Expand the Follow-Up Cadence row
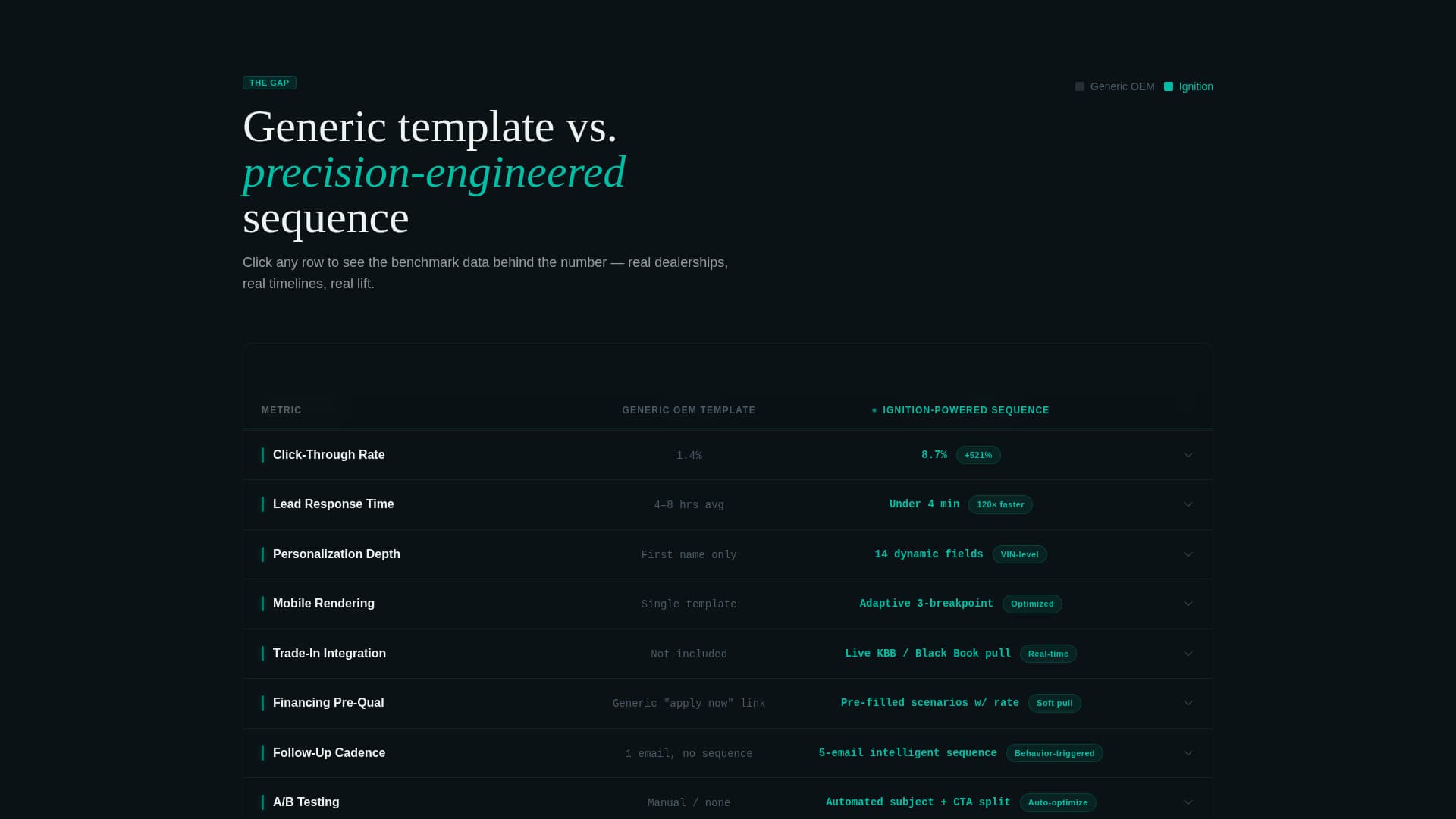Viewport: 1456px width, 819px height. (1188, 753)
